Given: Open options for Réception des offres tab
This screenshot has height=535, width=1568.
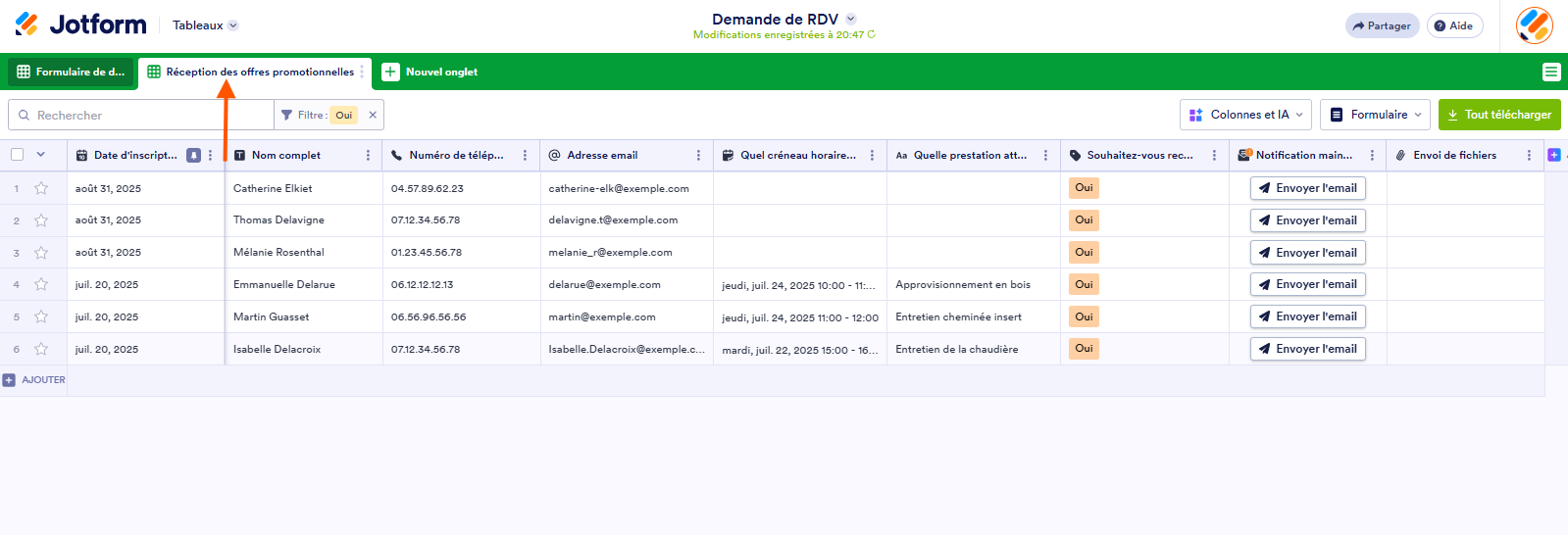Looking at the screenshot, I should (362, 72).
